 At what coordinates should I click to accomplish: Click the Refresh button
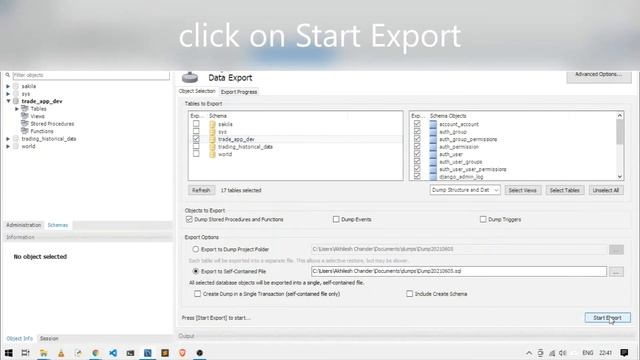click(201, 190)
